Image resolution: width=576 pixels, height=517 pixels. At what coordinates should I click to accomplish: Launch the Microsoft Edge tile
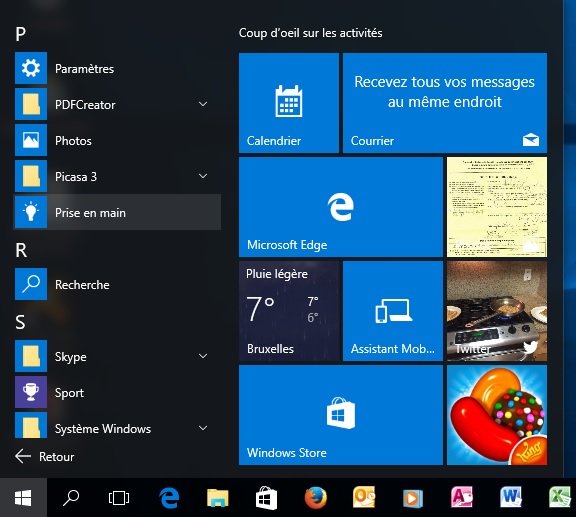pyautogui.click(x=341, y=207)
